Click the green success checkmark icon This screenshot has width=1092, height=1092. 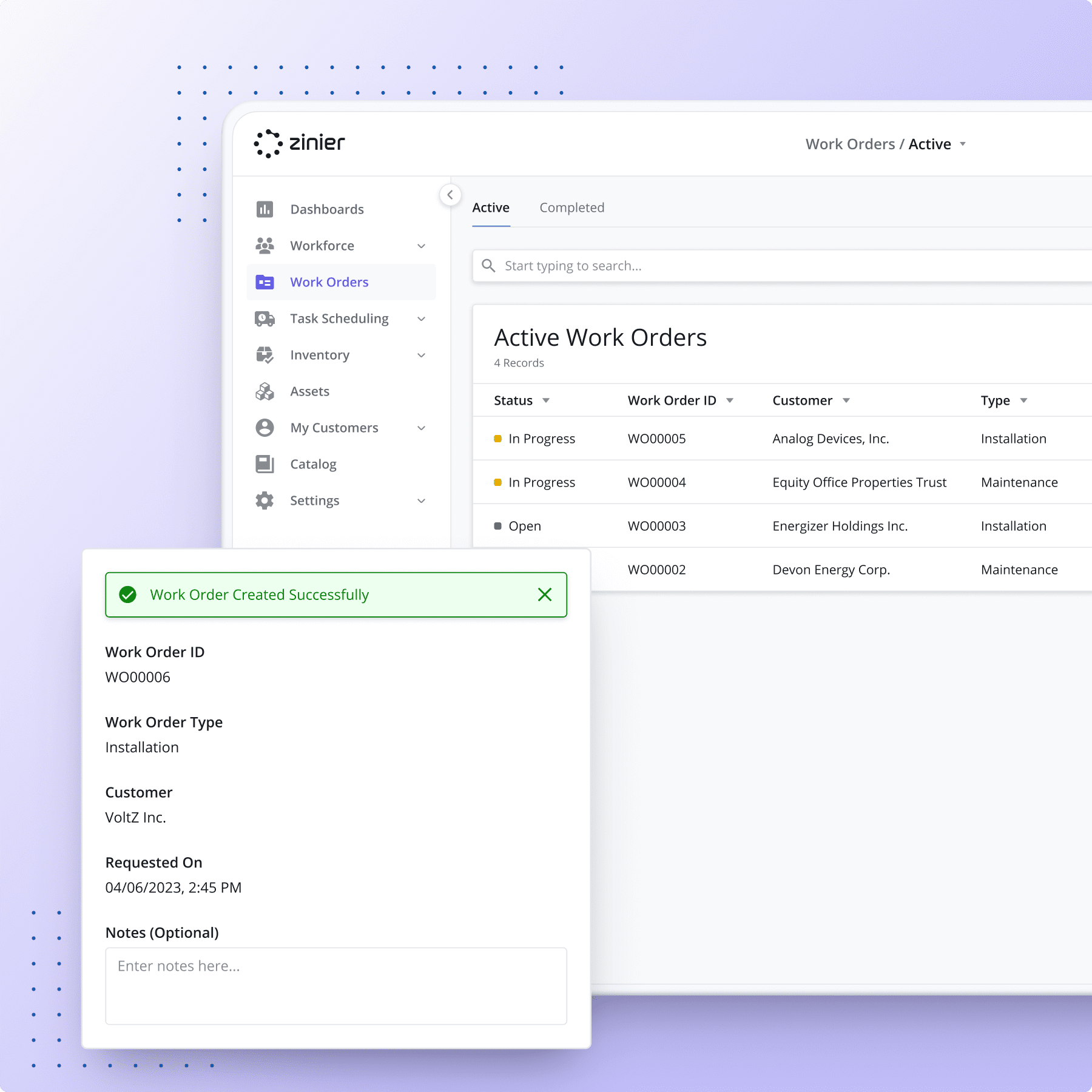click(x=127, y=595)
